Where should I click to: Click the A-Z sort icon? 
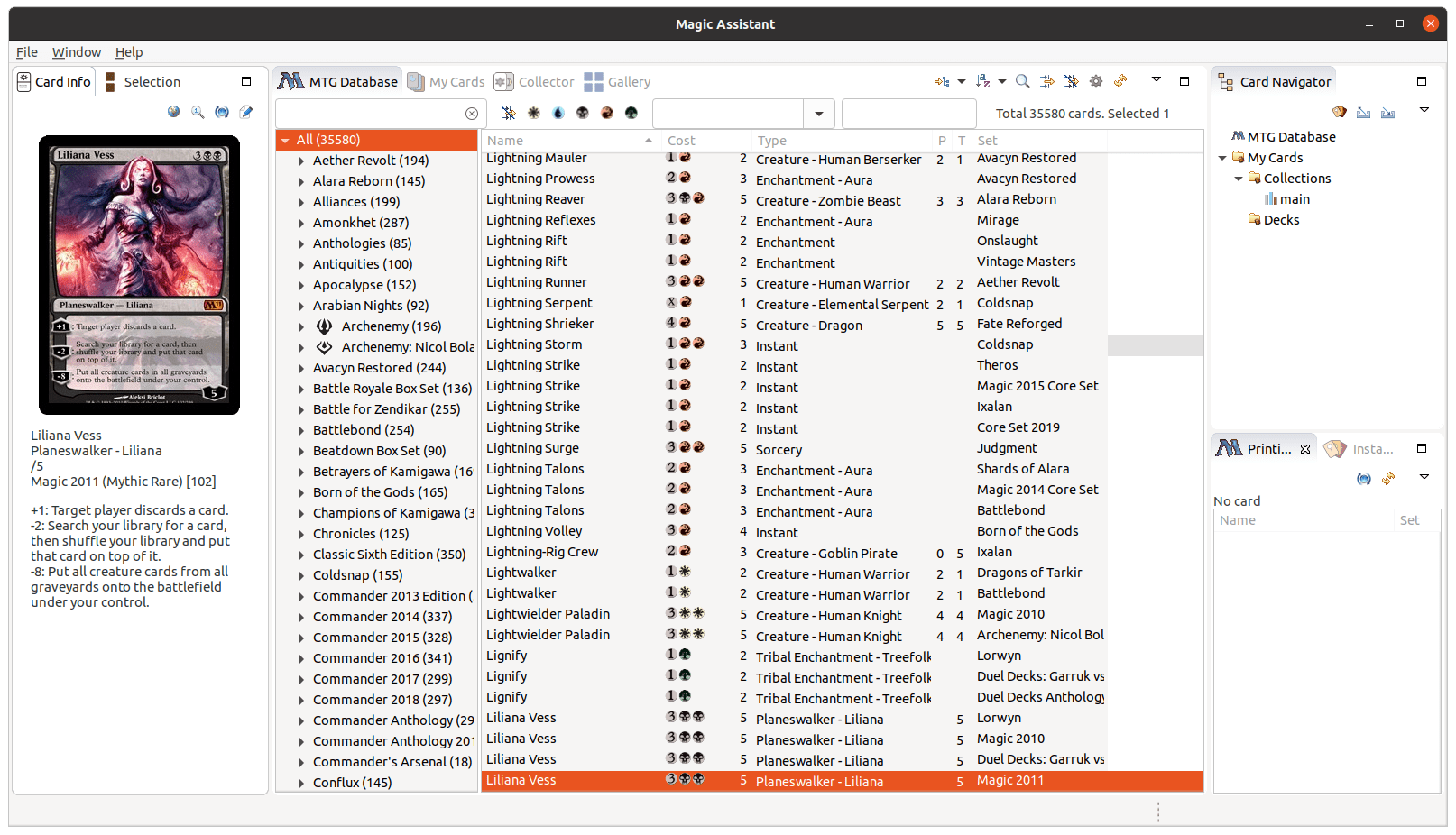983,81
